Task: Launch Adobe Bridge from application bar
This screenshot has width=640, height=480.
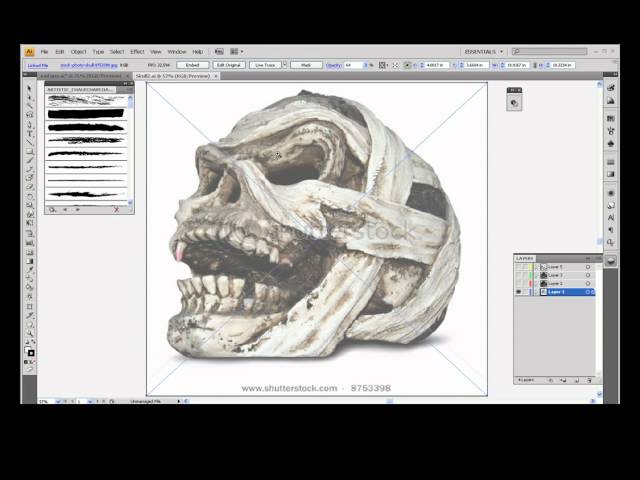Action: [x=219, y=52]
